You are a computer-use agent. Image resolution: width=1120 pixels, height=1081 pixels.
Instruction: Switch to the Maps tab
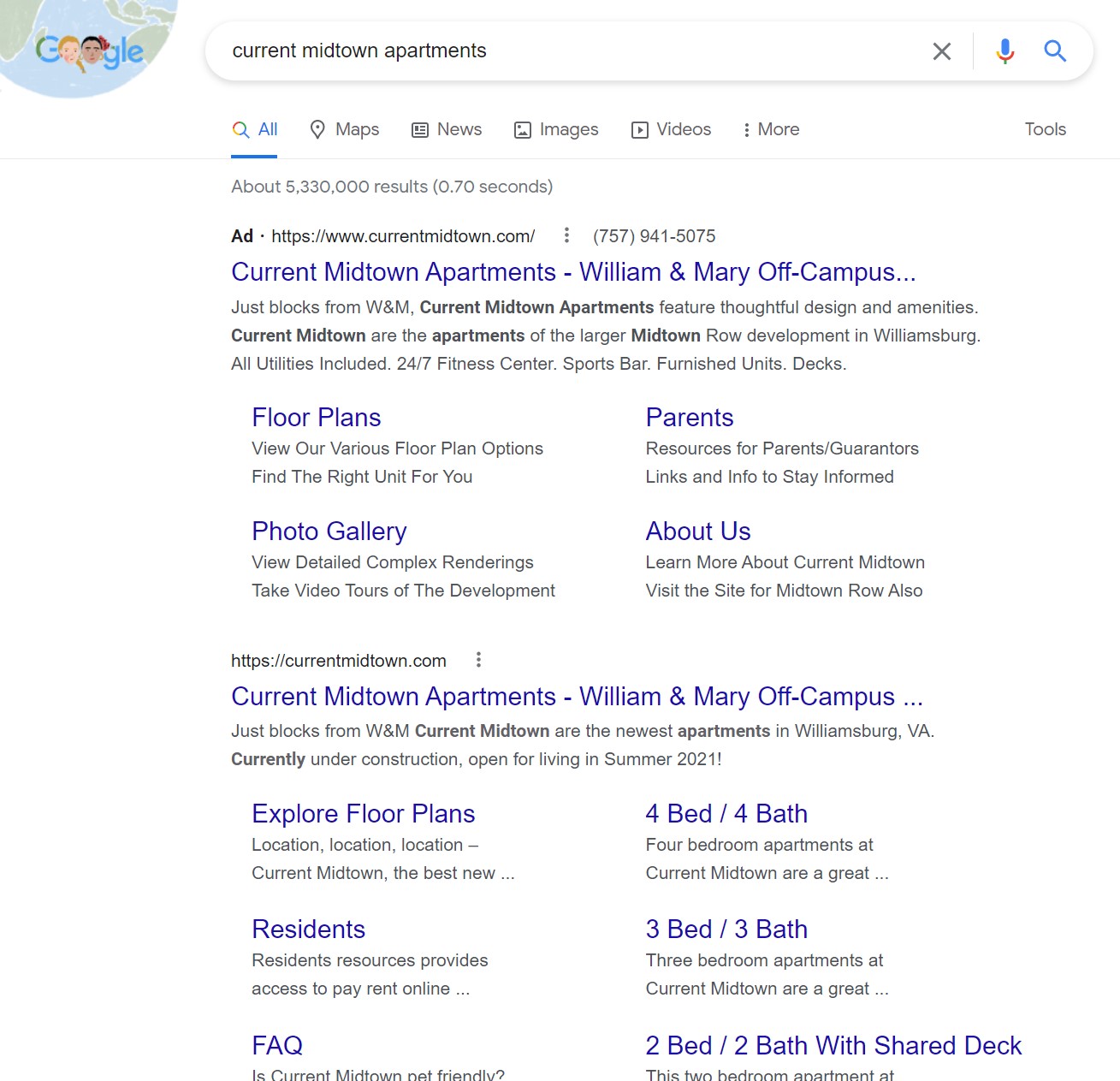(x=345, y=129)
